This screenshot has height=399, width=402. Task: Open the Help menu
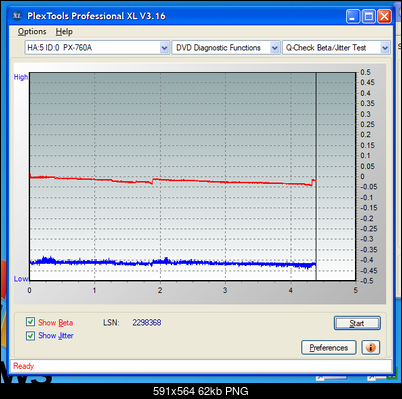(x=64, y=32)
